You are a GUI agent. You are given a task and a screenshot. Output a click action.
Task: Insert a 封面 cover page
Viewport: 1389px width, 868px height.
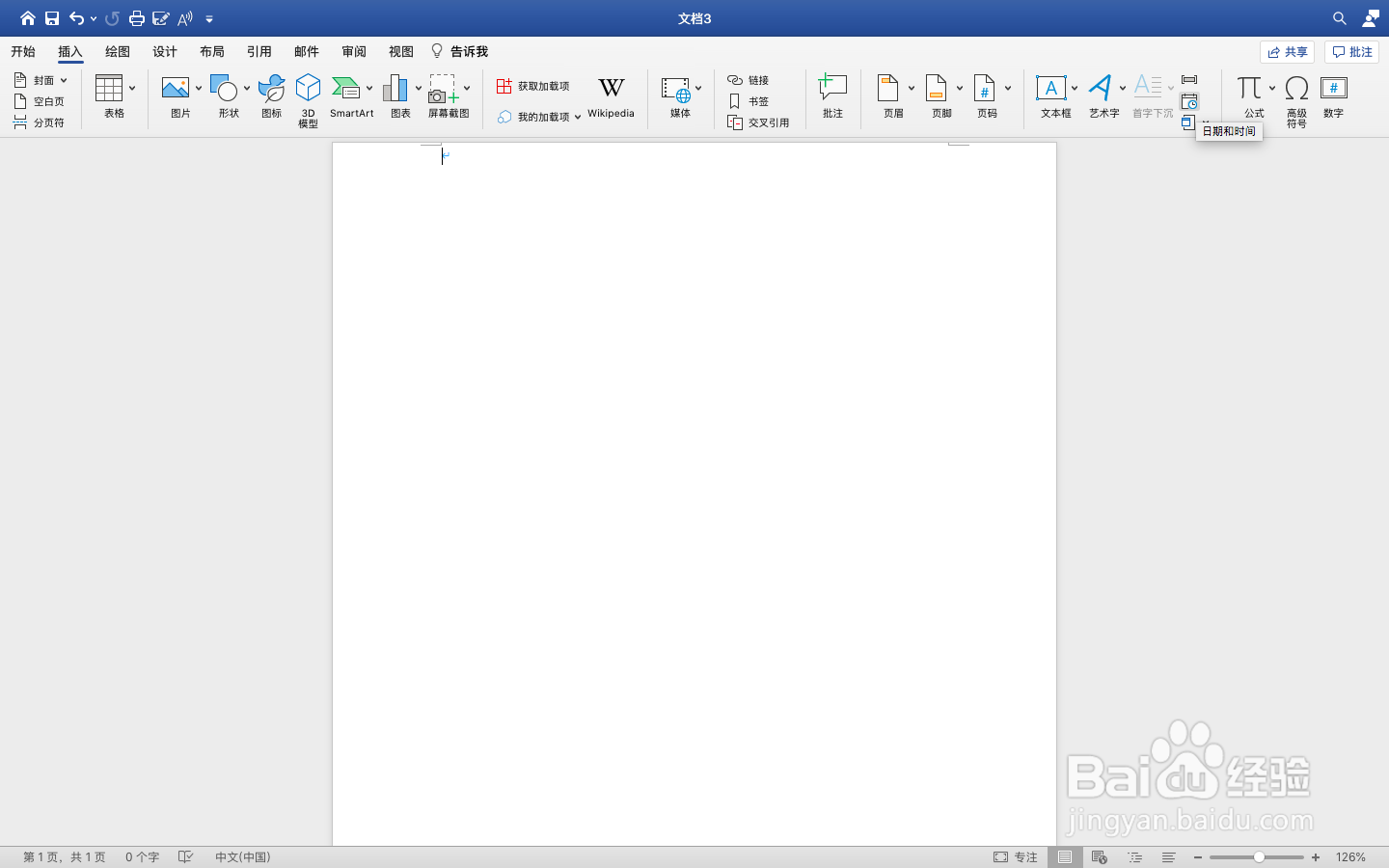[41, 80]
